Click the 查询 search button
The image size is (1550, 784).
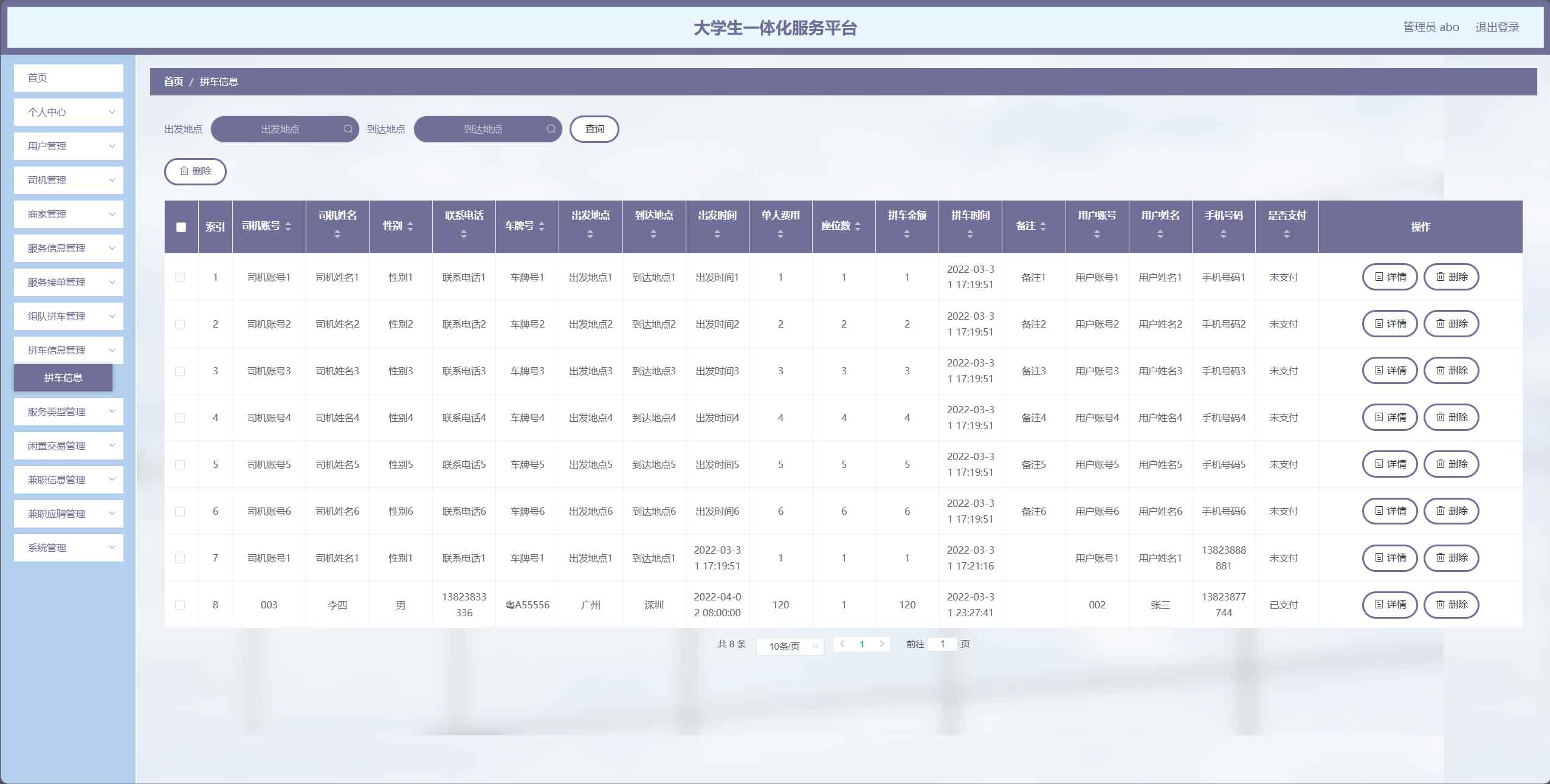(x=594, y=129)
